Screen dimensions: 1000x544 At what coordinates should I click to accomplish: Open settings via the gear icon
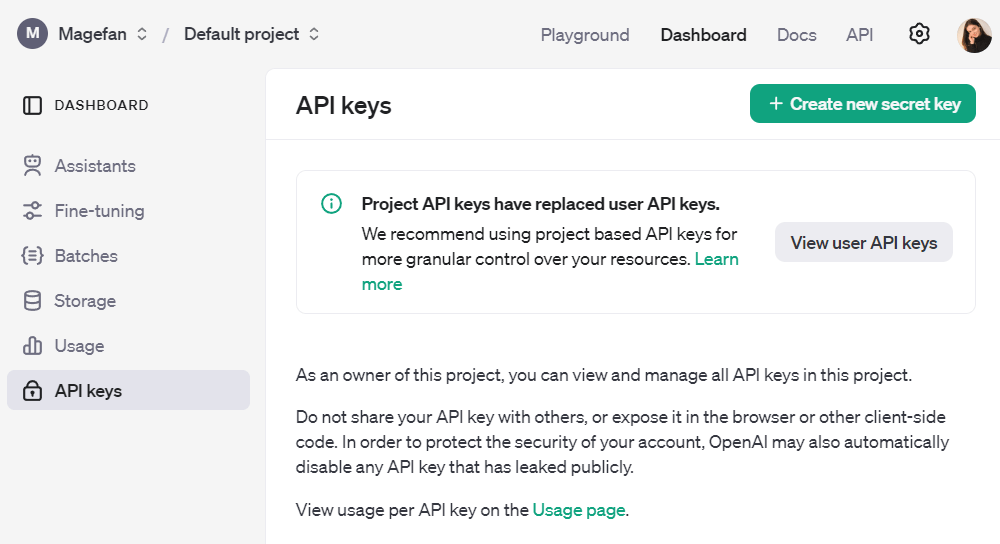pos(919,34)
